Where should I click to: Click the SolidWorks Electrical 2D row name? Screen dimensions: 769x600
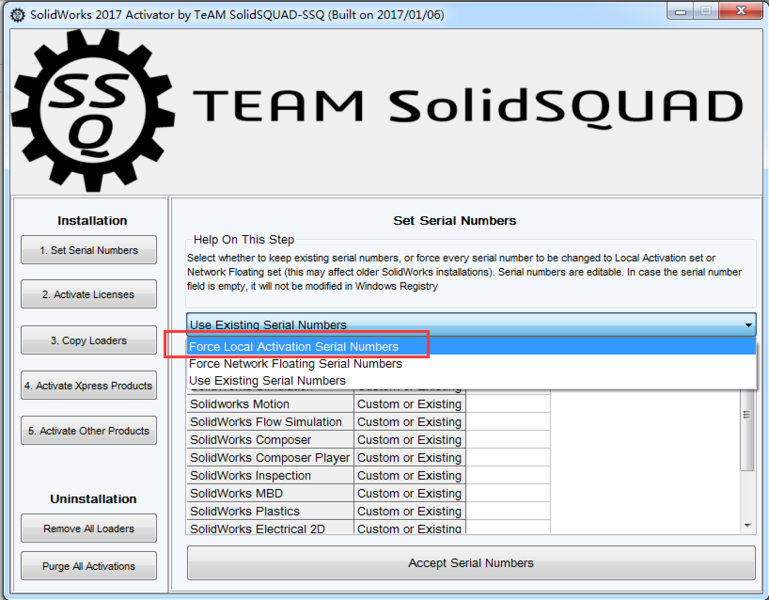270,527
